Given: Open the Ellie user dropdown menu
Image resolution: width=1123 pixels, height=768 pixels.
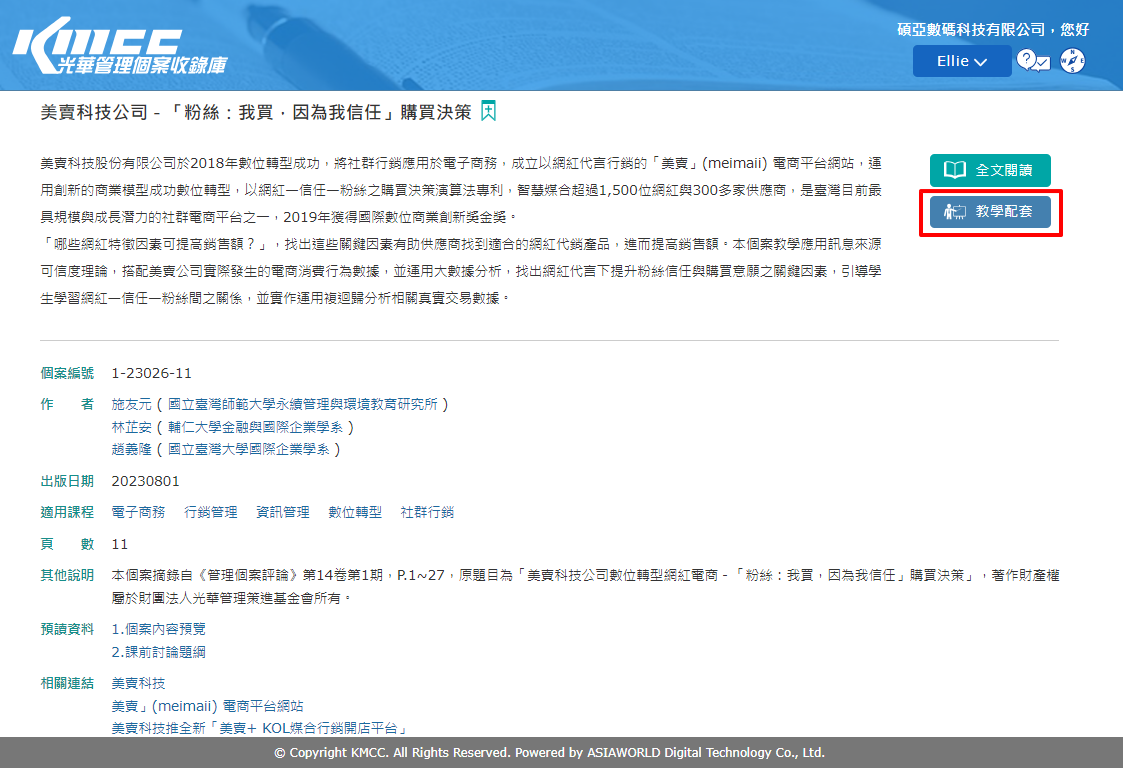Looking at the screenshot, I should 962,61.
